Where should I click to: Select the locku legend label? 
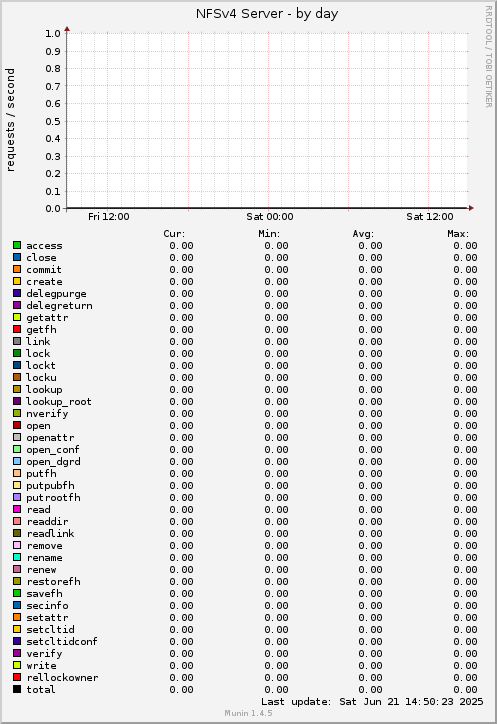coord(42,378)
